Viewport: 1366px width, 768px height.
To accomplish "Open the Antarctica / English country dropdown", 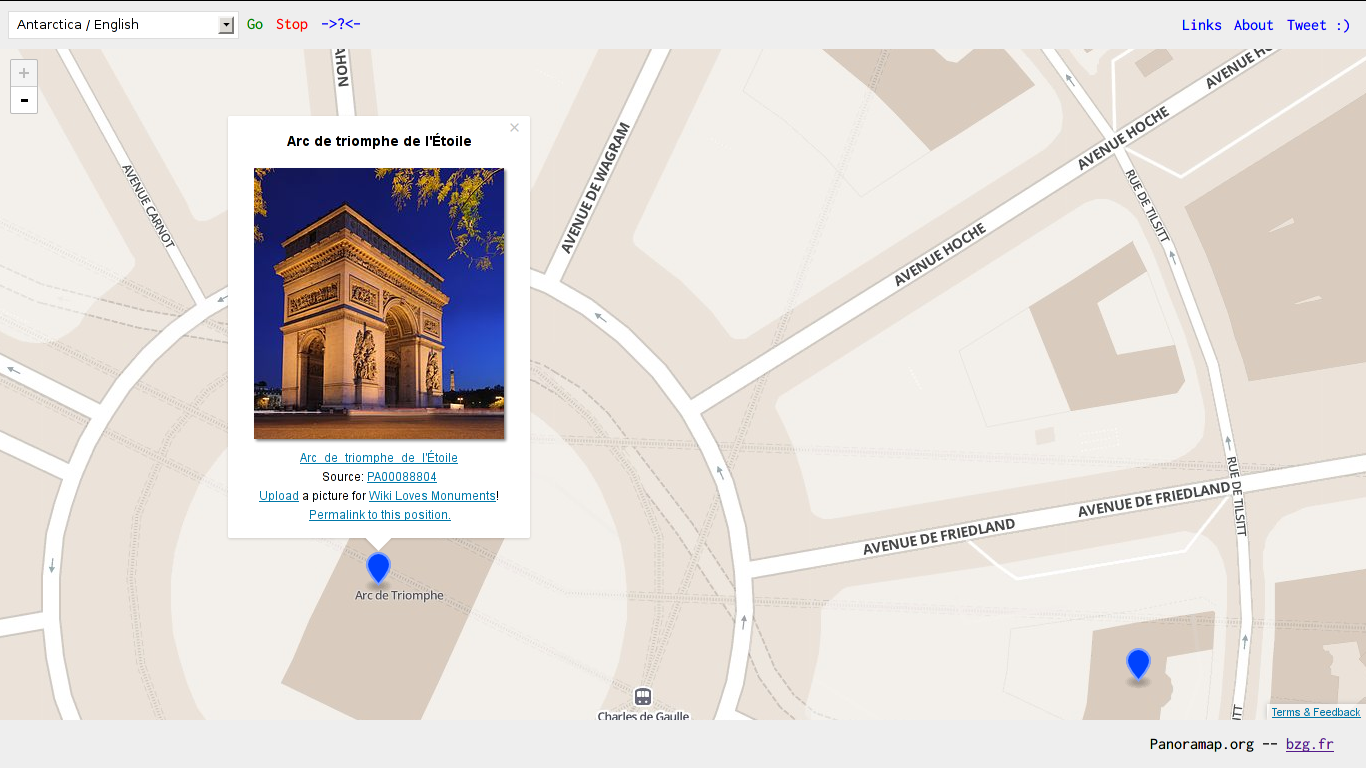I will (x=123, y=25).
